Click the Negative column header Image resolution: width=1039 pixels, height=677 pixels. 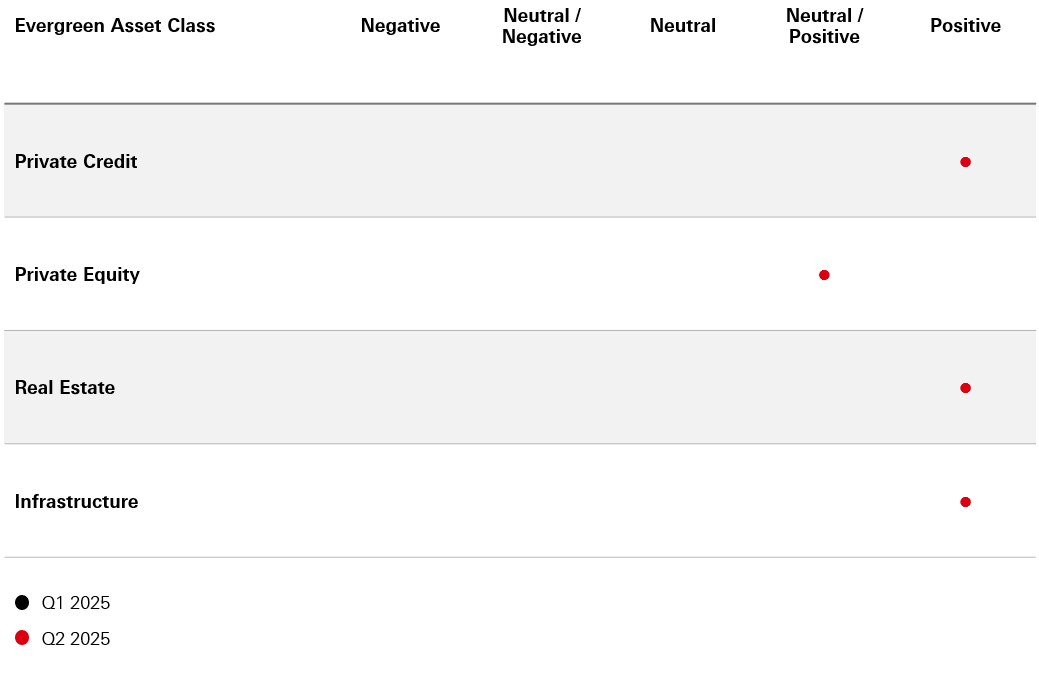click(x=400, y=26)
